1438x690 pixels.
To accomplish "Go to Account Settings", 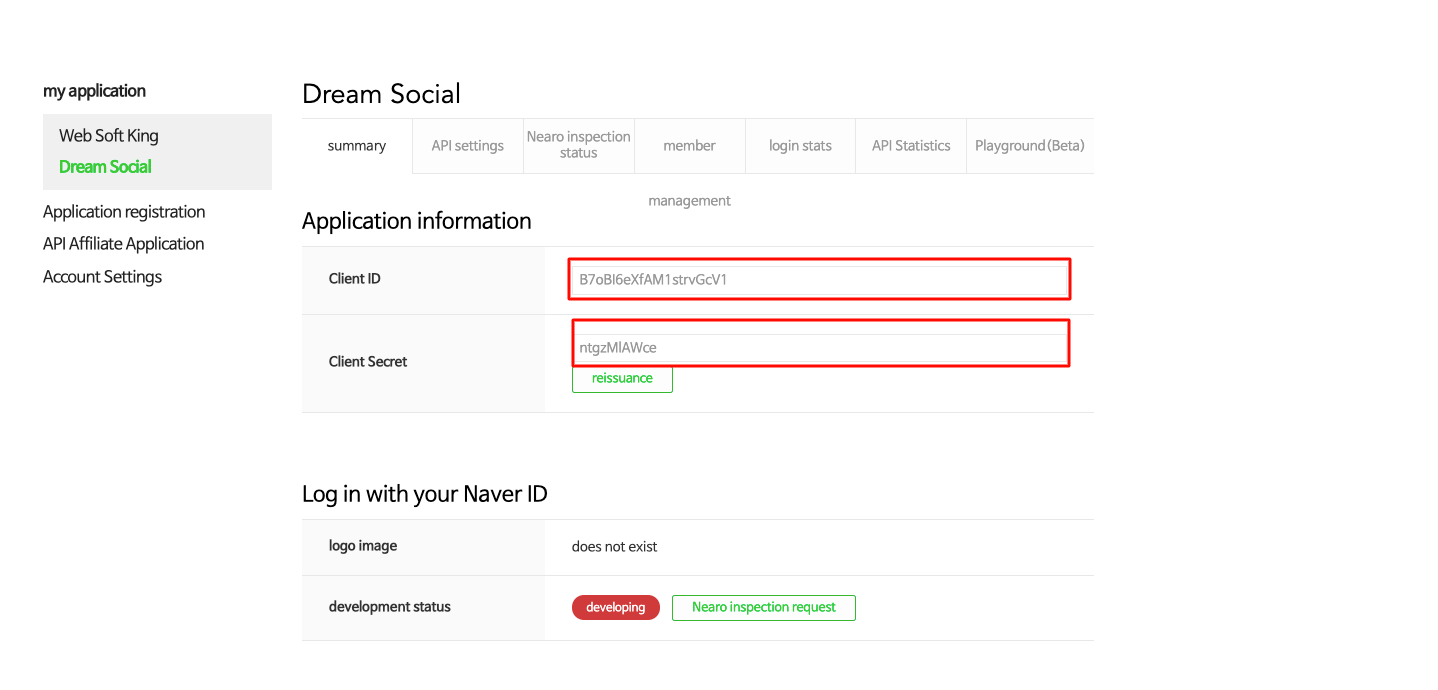I will click(102, 277).
